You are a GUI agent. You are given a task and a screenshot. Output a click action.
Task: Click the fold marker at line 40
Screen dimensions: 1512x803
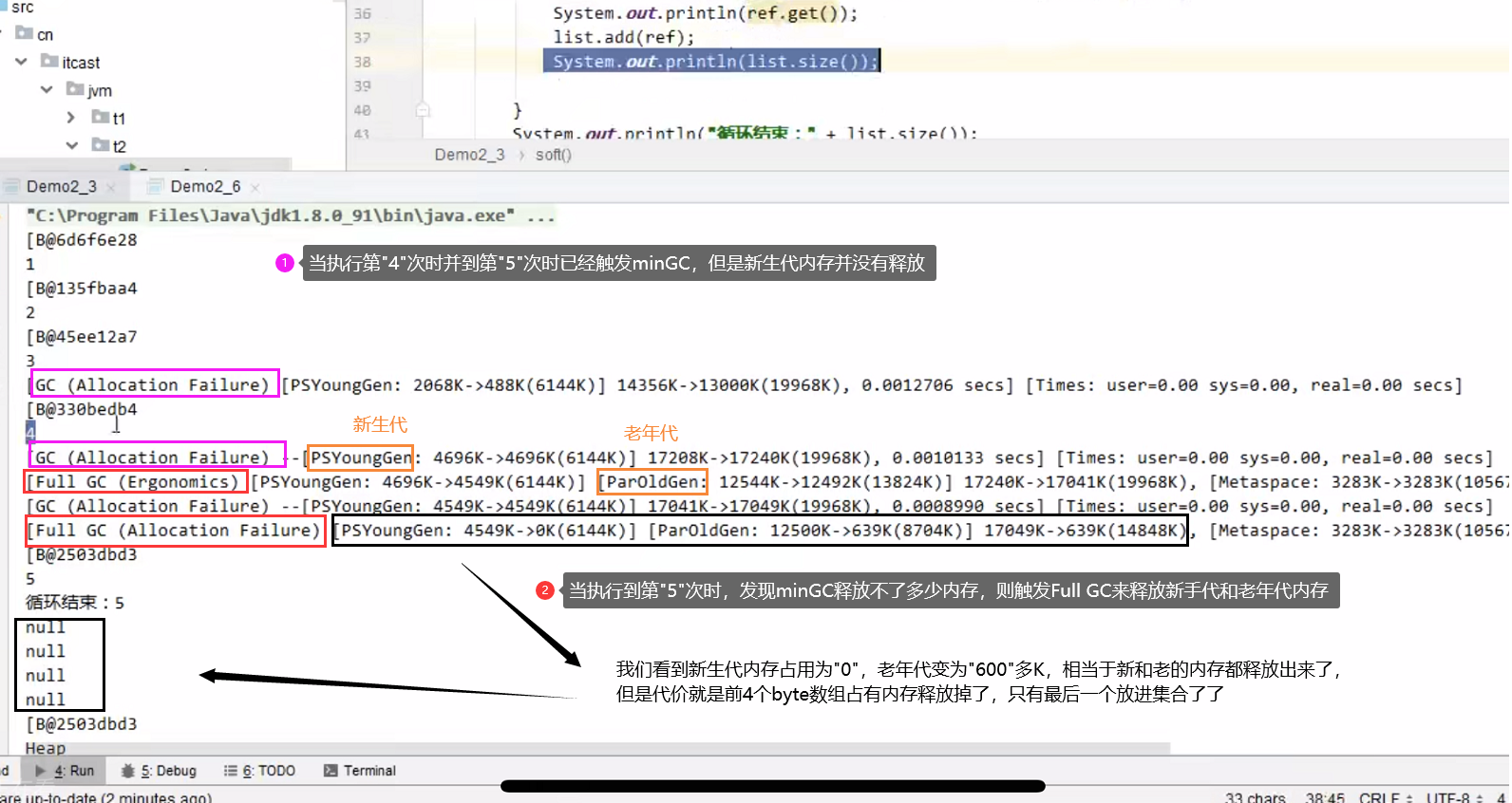point(423,110)
